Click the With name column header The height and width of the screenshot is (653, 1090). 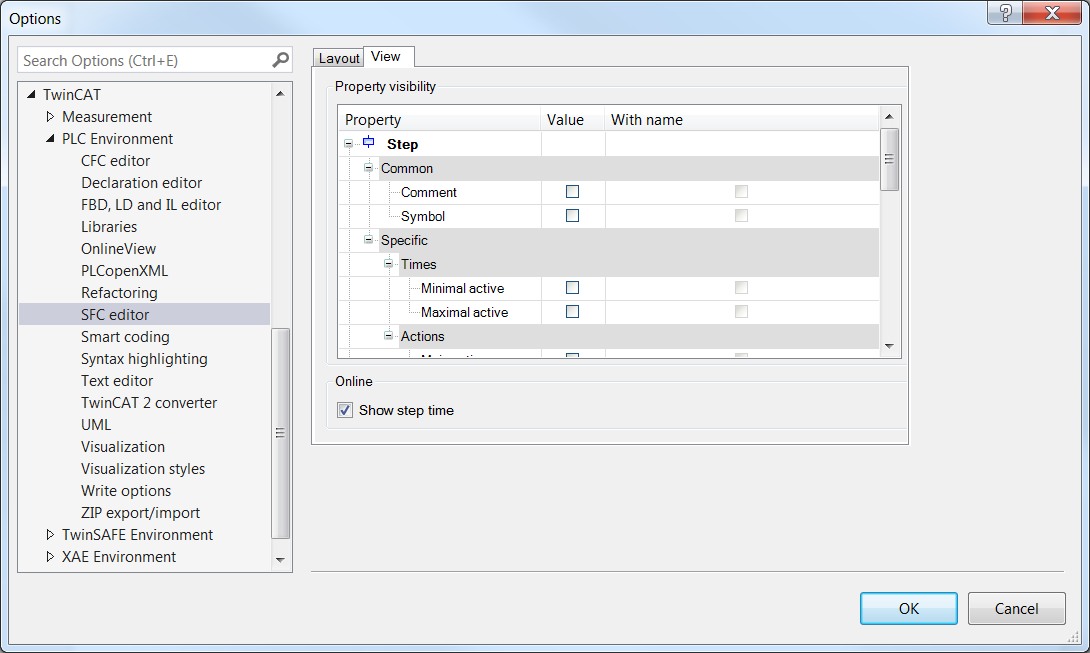point(741,119)
